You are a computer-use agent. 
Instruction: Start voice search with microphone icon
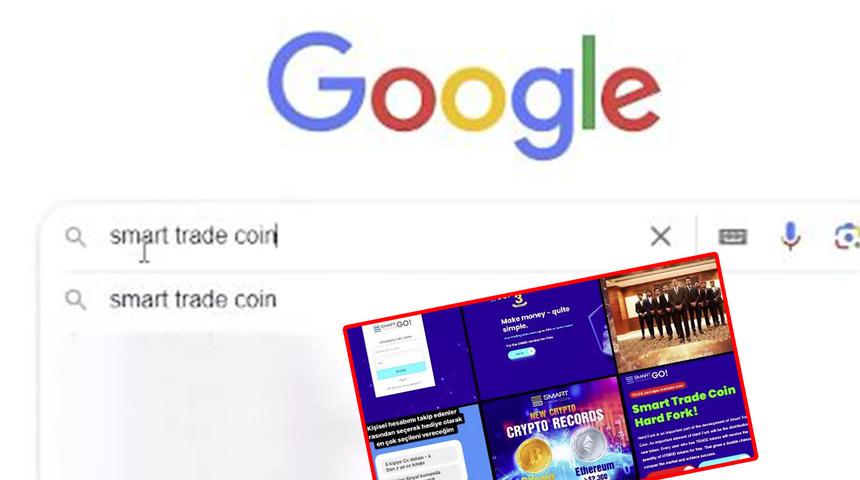[x=790, y=236]
